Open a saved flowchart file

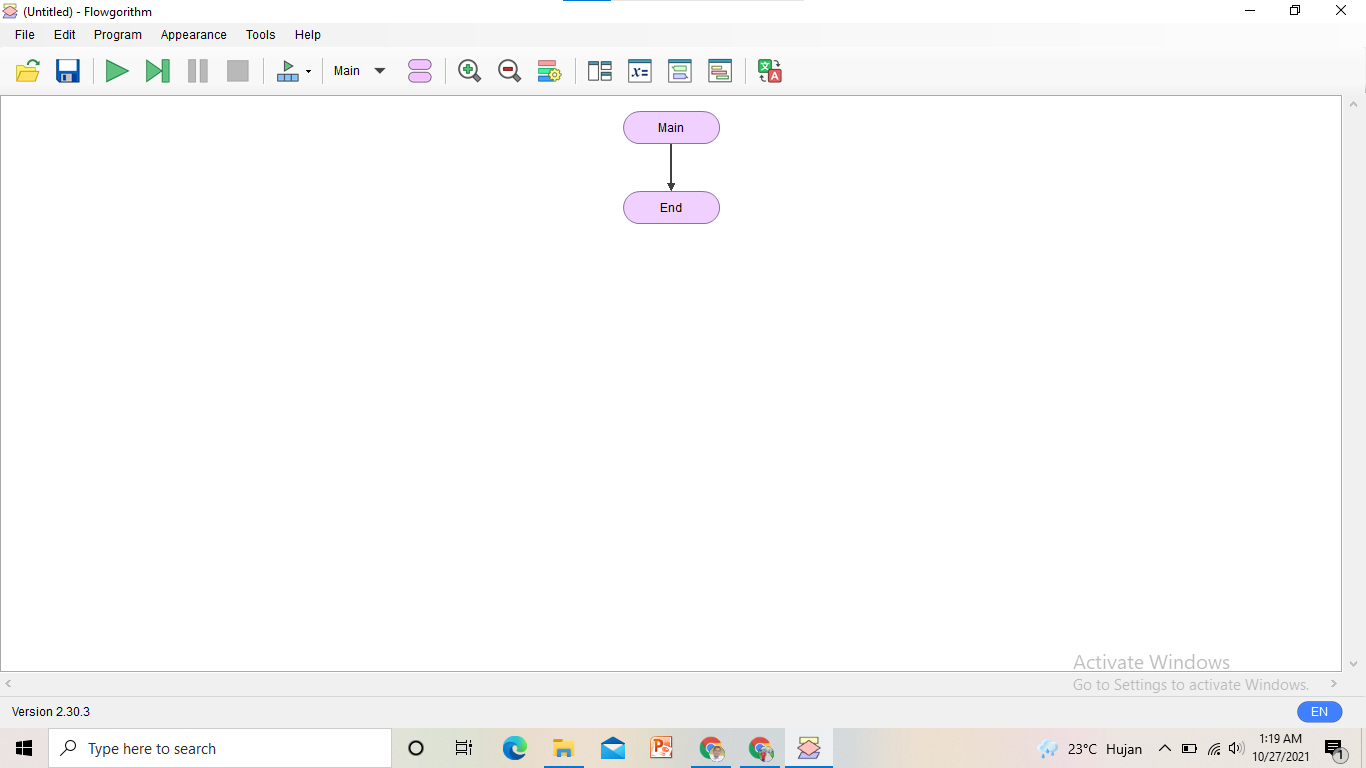point(27,70)
